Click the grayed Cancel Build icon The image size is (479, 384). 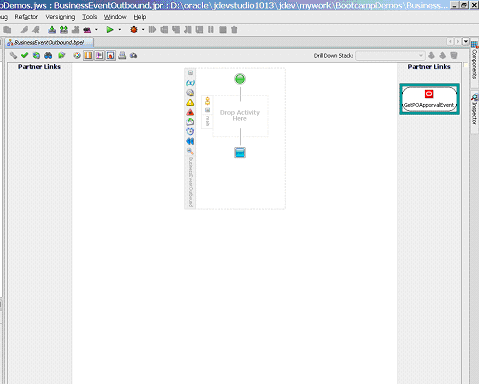tap(75, 30)
